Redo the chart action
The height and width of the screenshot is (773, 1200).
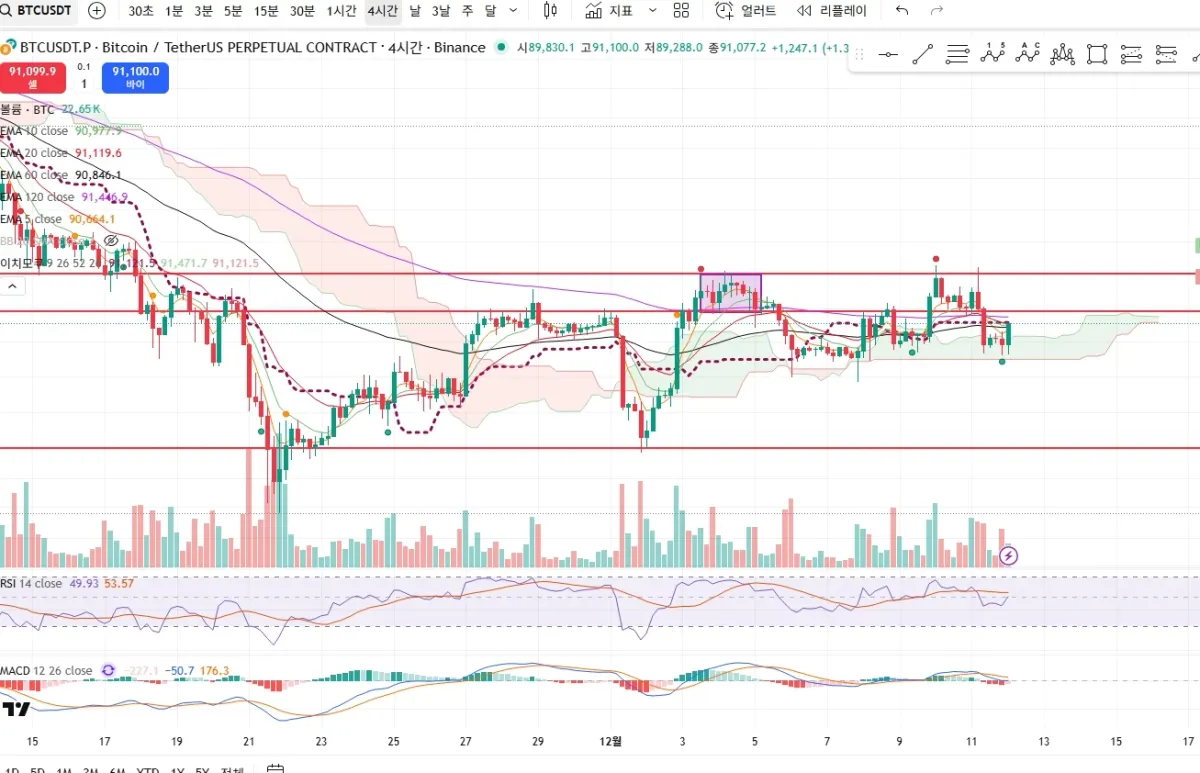tap(937, 11)
